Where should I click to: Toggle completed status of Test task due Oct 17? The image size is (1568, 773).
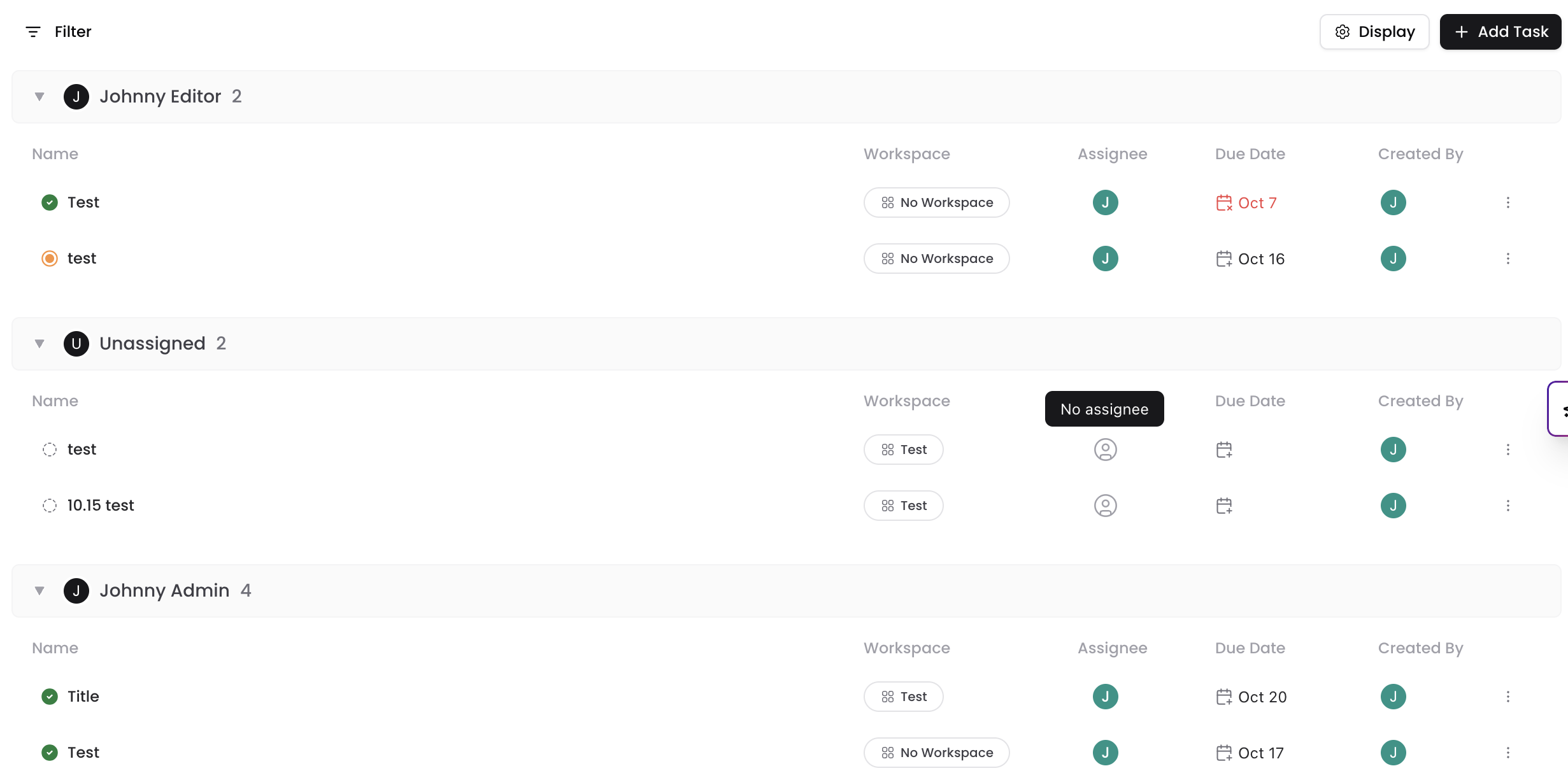coord(50,753)
